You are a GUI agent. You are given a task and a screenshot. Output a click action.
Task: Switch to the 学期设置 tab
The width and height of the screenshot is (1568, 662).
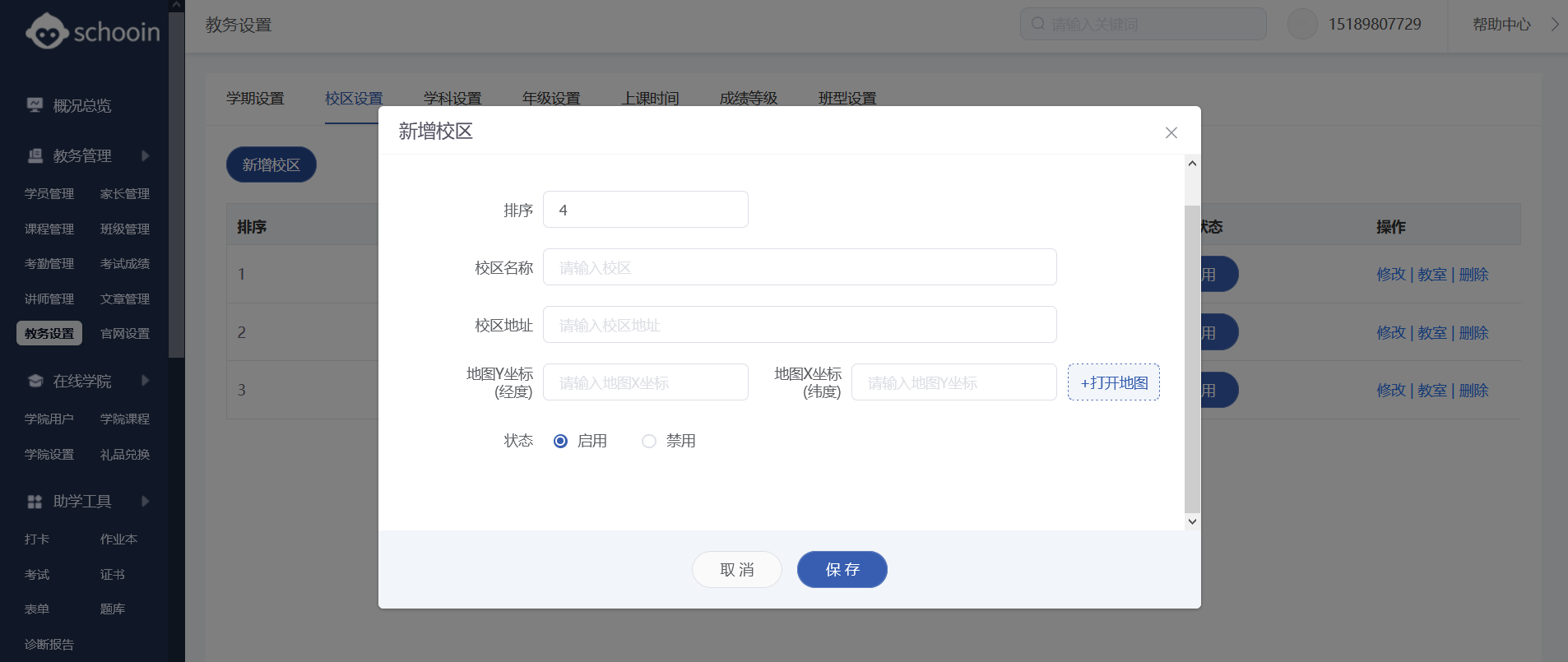coord(255,99)
